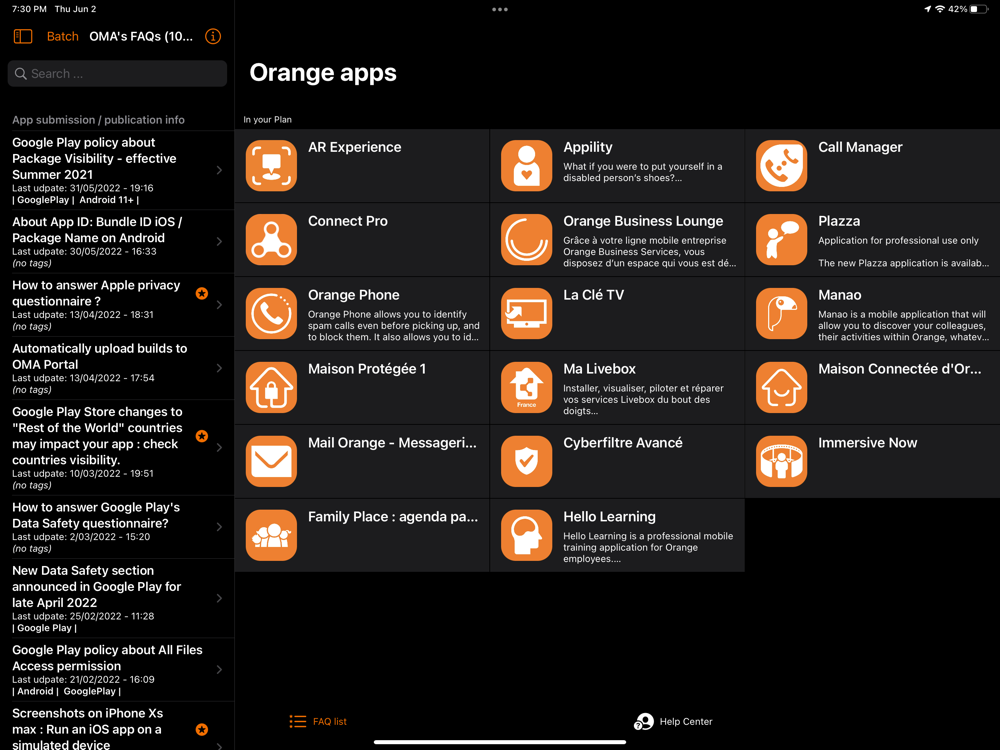Tap the three-dot multitasking indicator
This screenshot has width=1000, height=750.
(x=500, y=10)
